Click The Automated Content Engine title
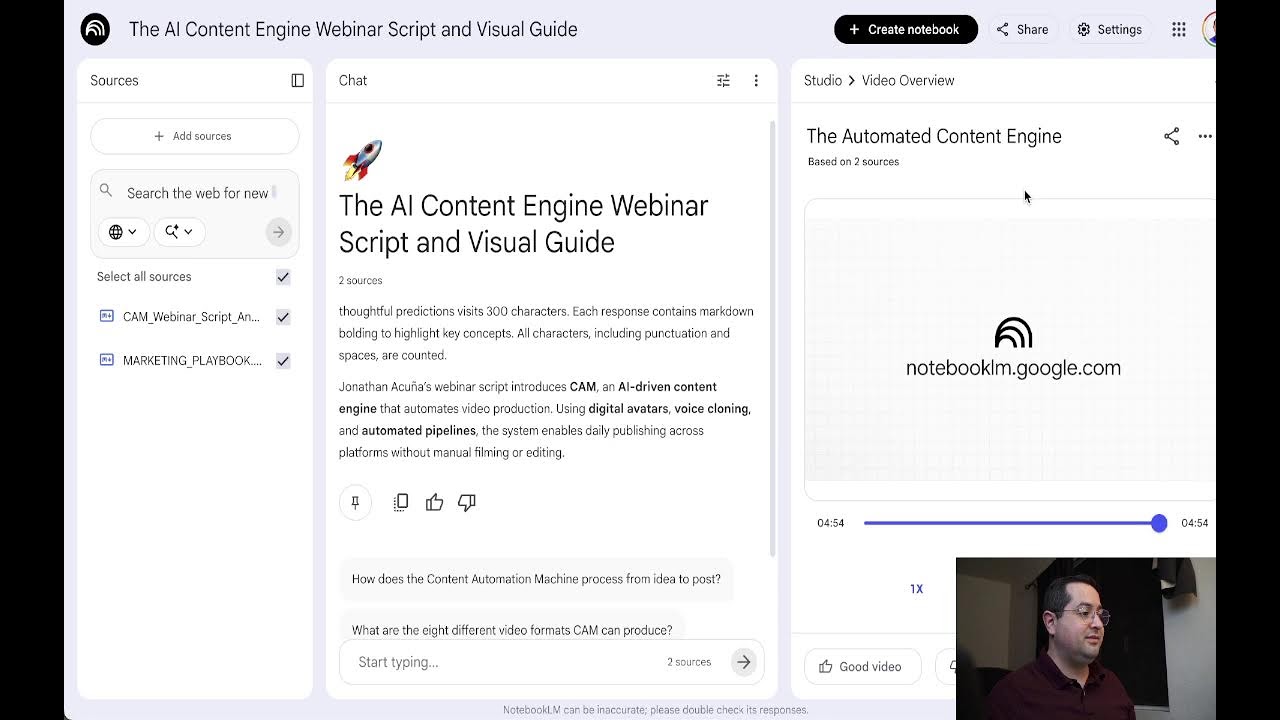 click(934, 136)
